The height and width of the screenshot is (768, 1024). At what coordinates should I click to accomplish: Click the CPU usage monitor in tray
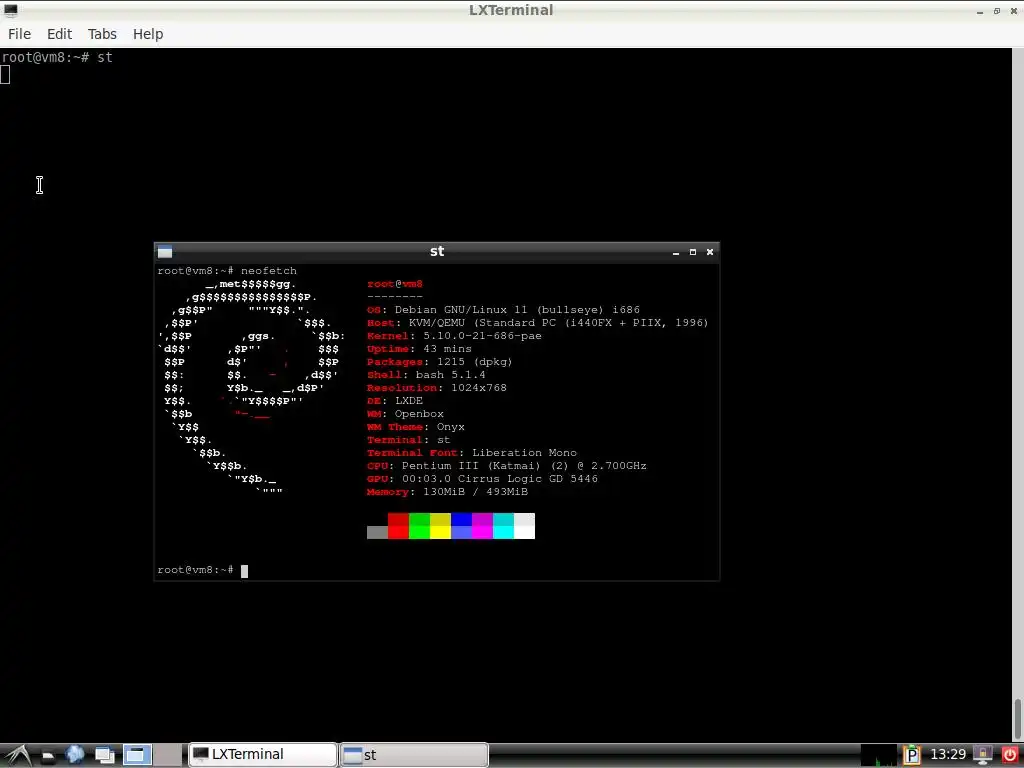click(x=878, y=755)
